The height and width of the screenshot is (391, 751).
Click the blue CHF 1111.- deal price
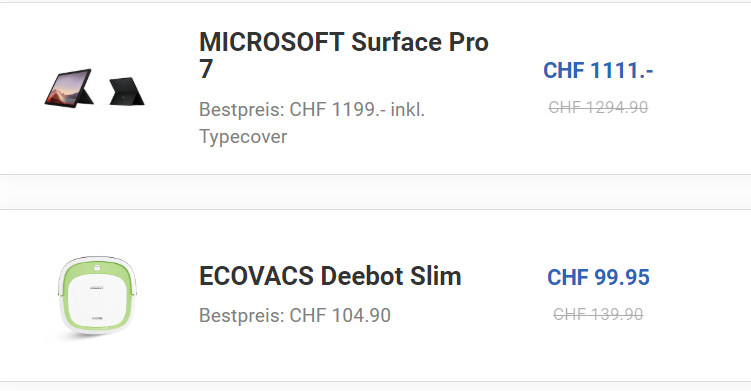(x=598, y=70)
